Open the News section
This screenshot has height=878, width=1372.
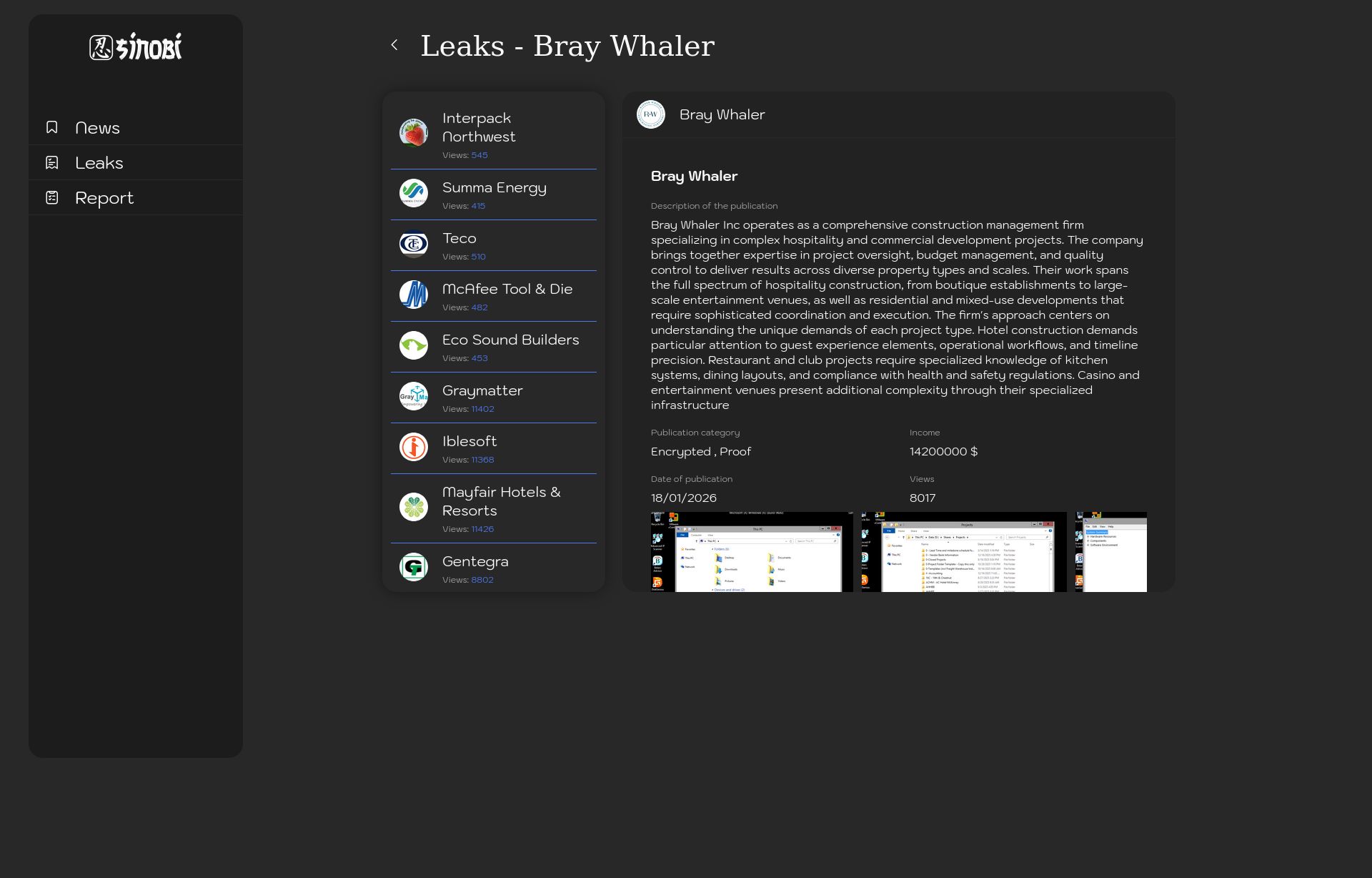(x=97, y=127)
